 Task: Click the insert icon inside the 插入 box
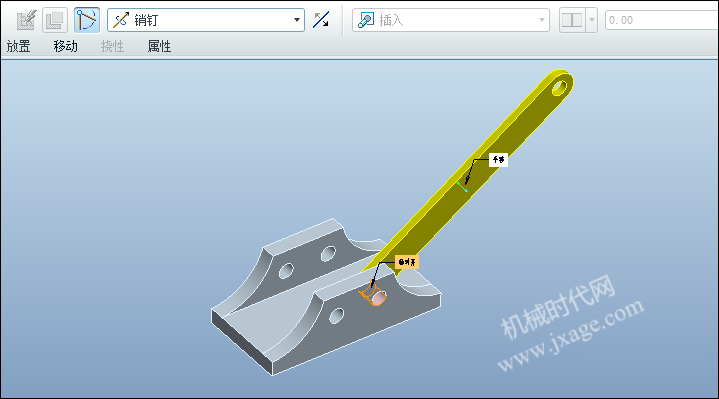[365, 20]
